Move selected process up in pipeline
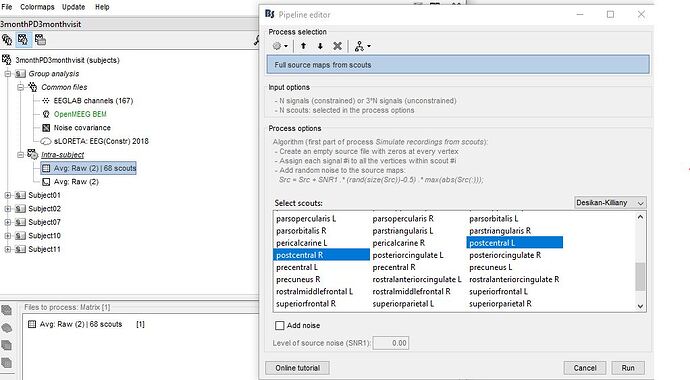Screen dimensions: 690x380 (303, 46)
